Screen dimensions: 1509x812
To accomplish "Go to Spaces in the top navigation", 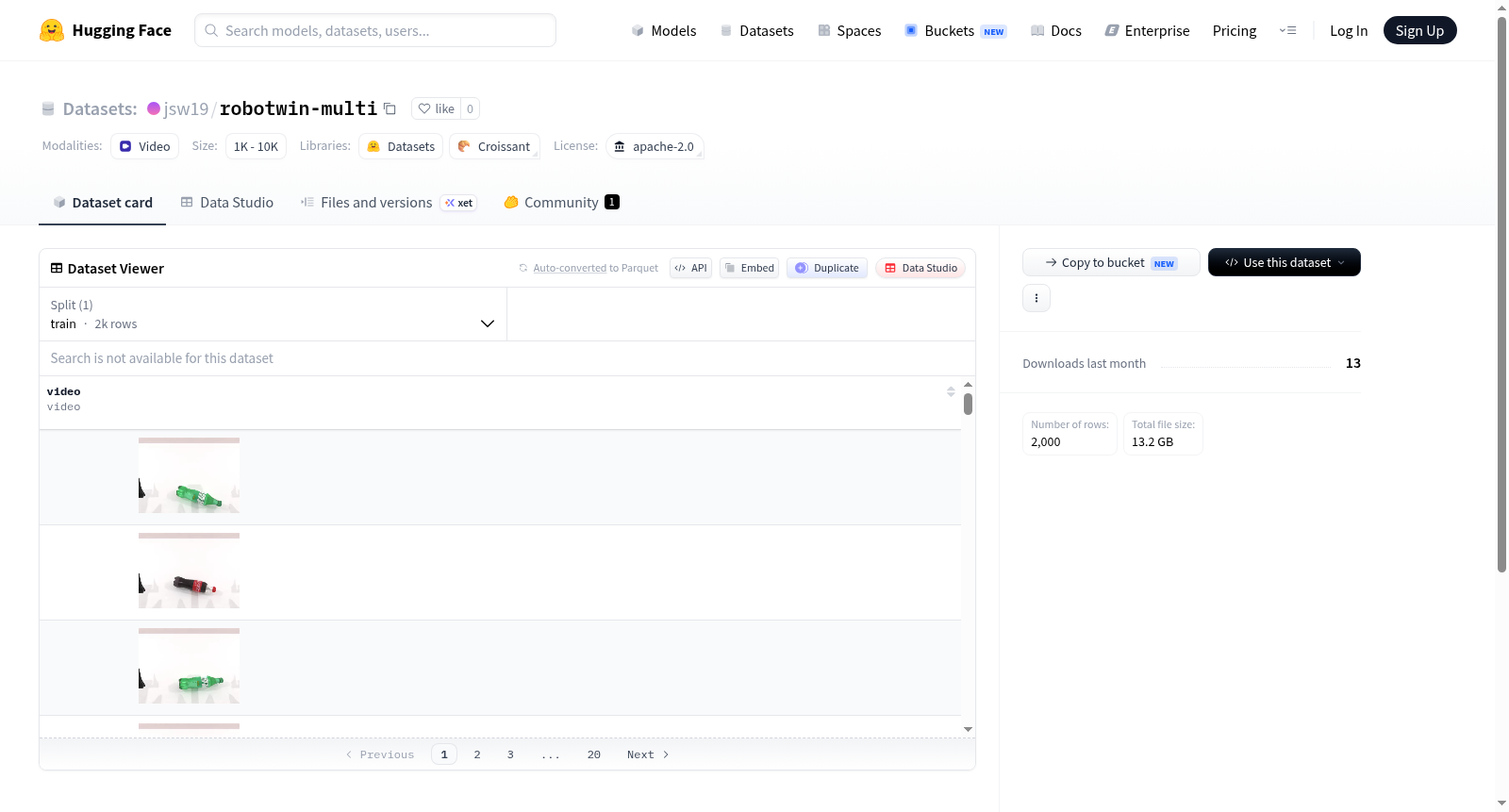I will tap(850, 30).
